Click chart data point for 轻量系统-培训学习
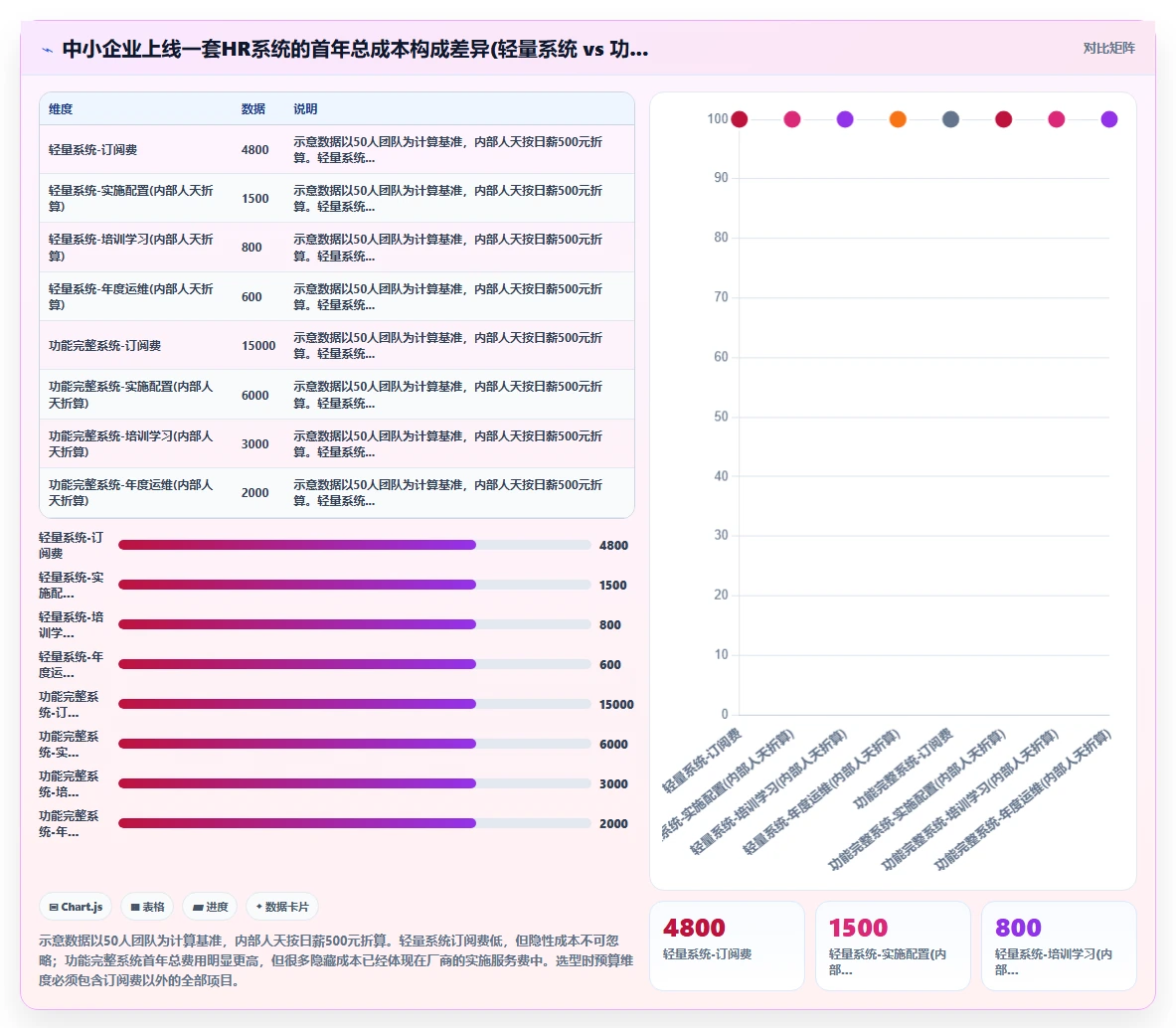Viewport: 1176px width, 1028px height. [845, 119]
